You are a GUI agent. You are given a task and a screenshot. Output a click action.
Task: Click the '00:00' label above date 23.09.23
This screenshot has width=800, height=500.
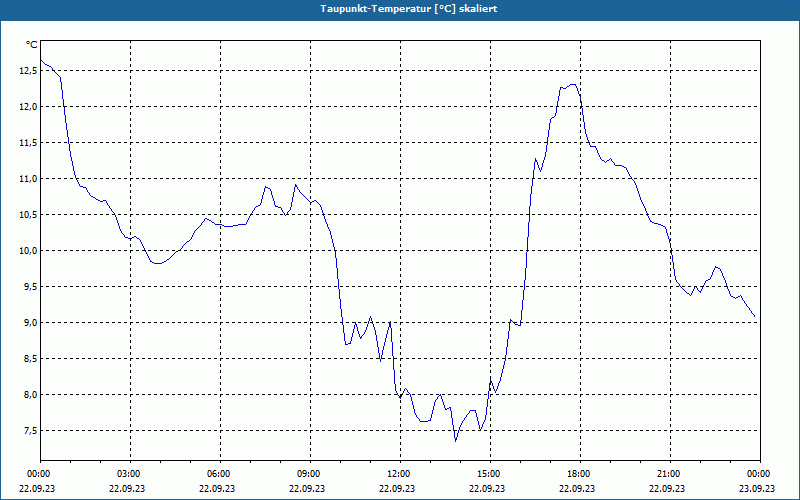point(760,474)
